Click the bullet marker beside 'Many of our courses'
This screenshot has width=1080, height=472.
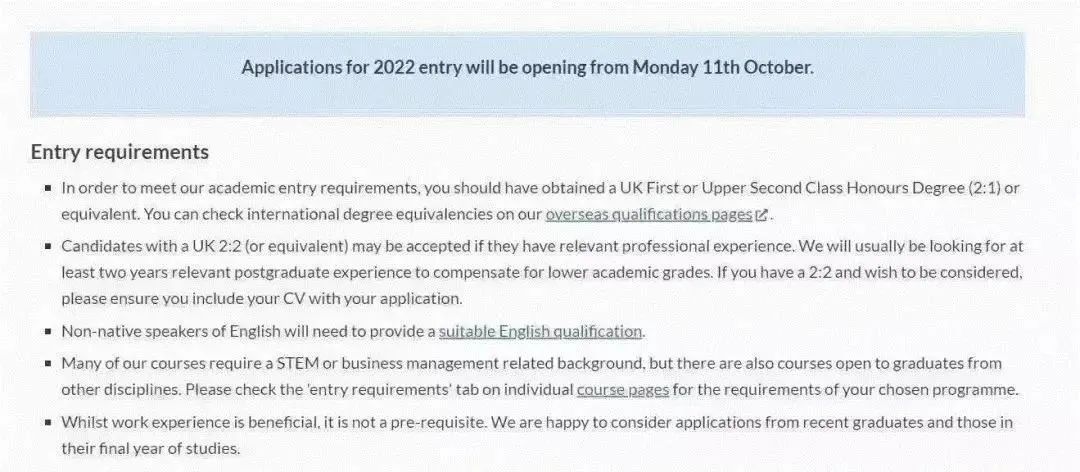48,363
